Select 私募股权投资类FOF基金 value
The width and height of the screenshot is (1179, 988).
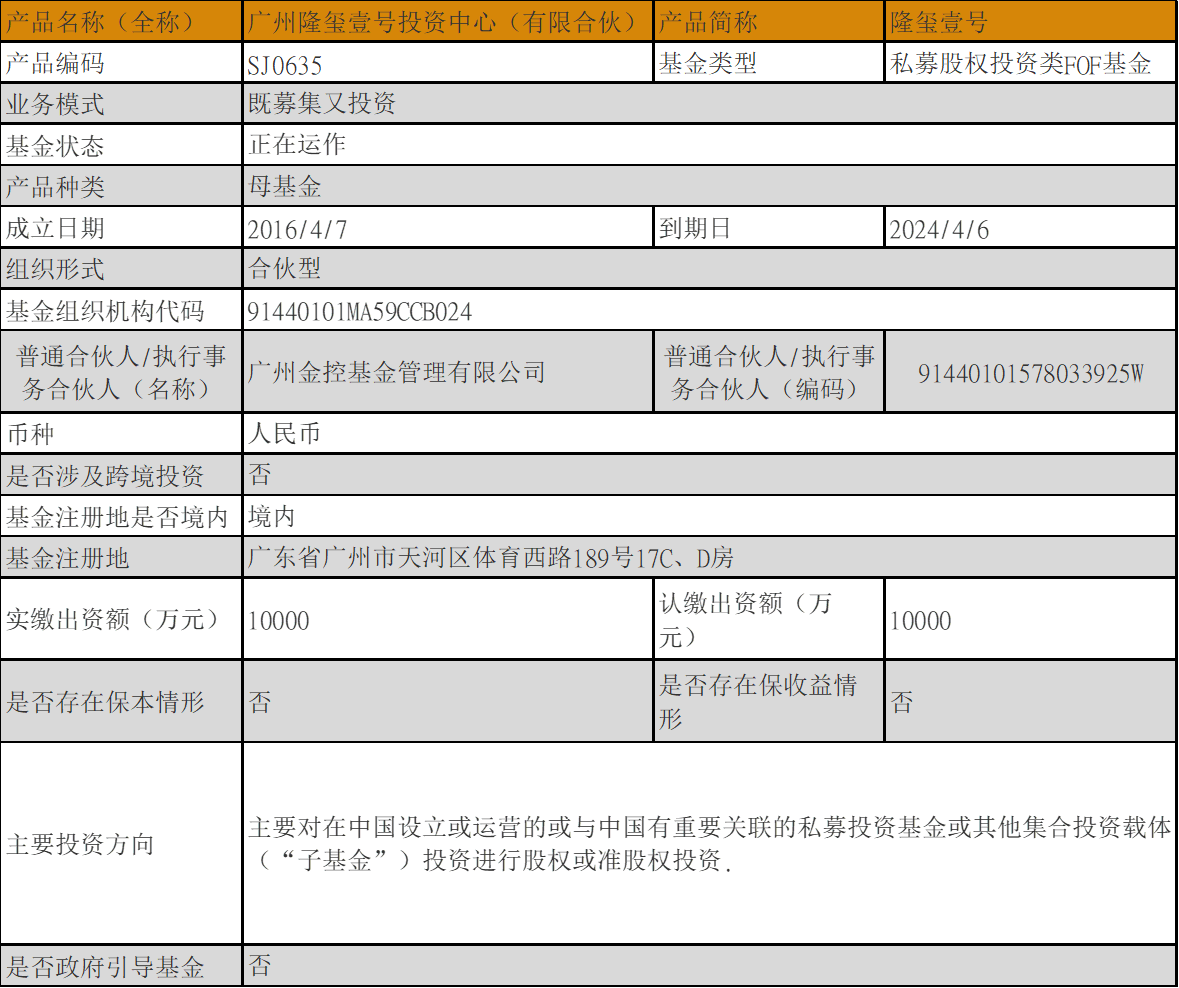(1020, 63)
